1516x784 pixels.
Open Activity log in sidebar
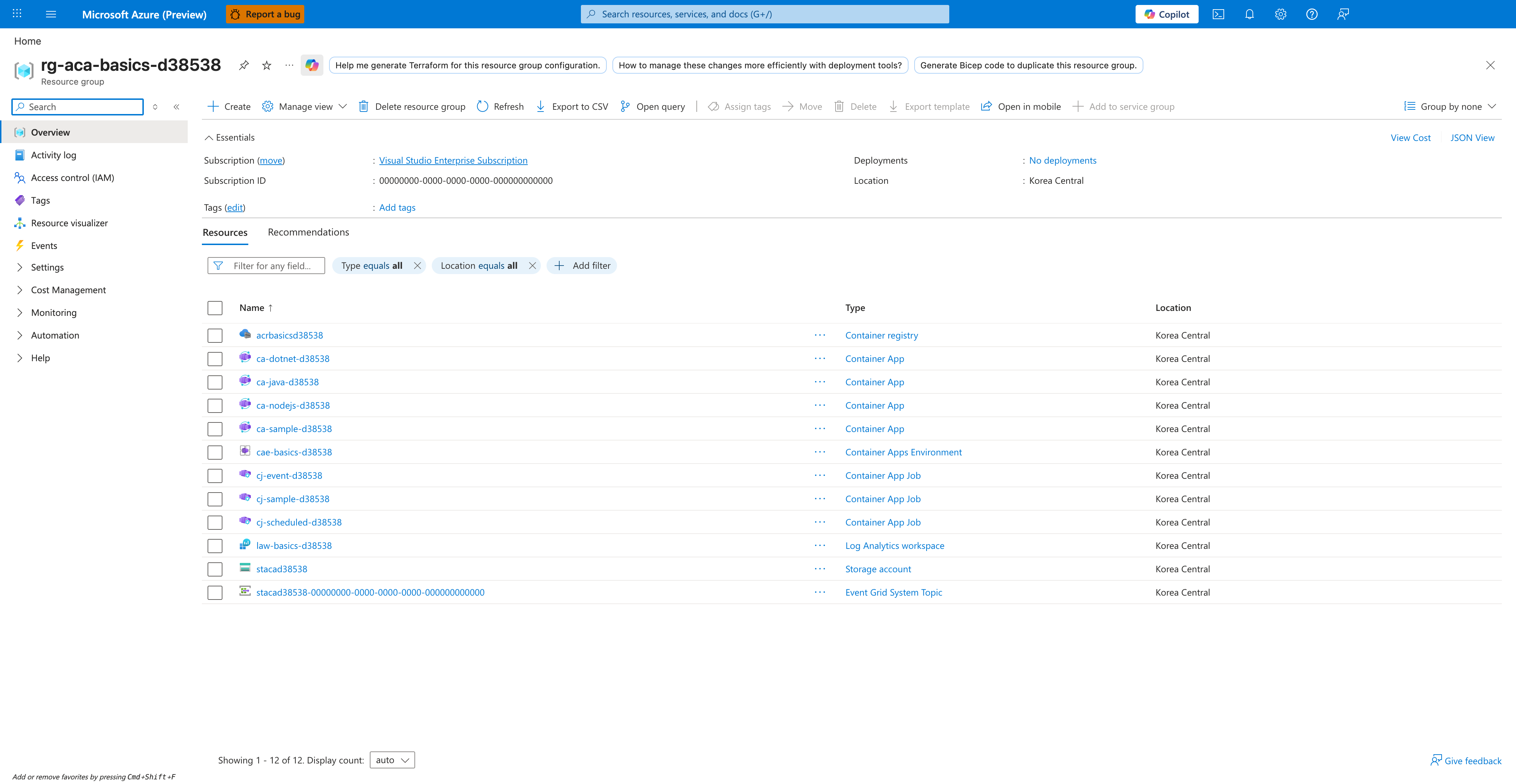click(x=53, y=155)
